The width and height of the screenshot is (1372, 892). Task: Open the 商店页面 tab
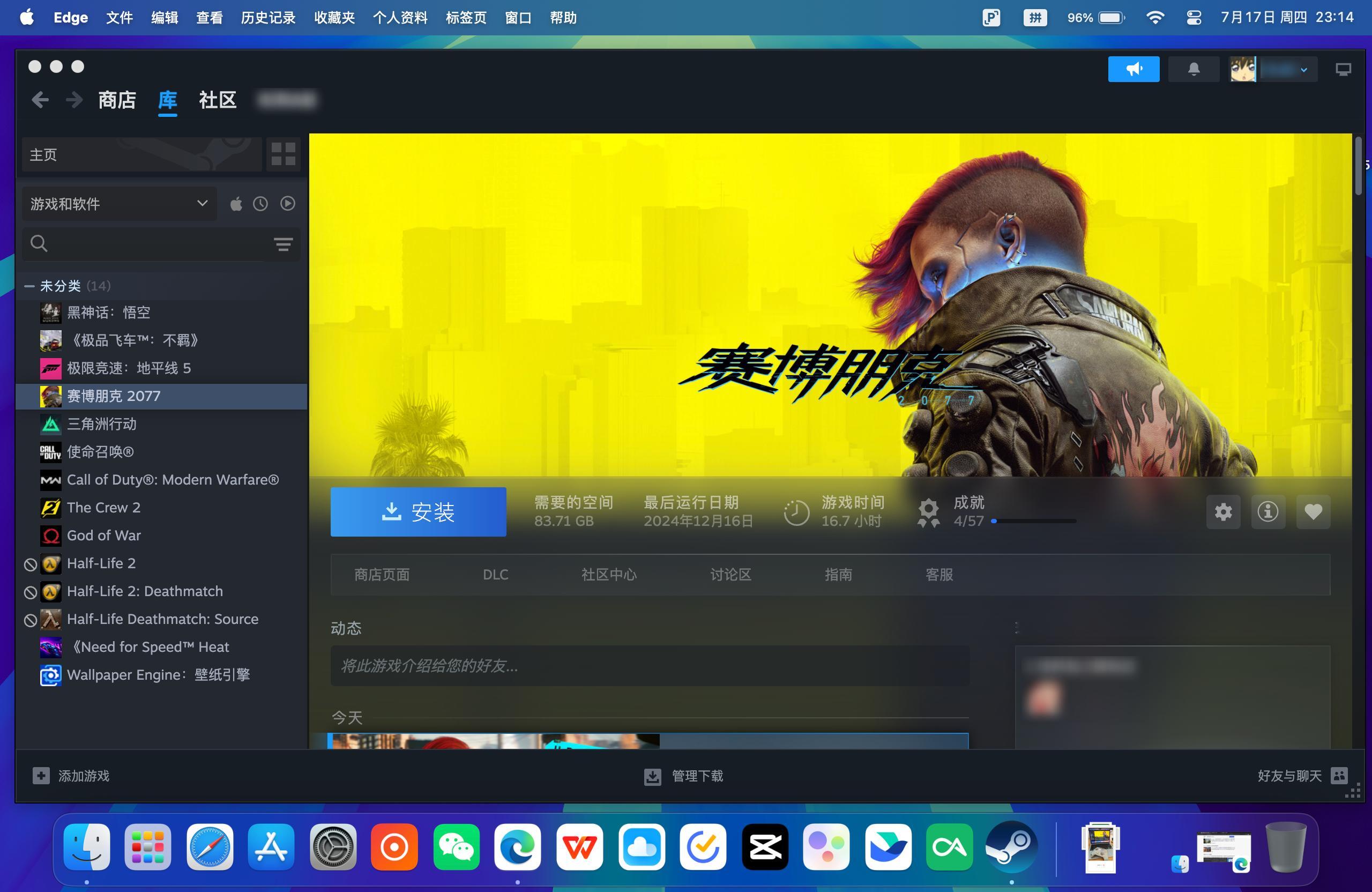click(x=382, y=575)
